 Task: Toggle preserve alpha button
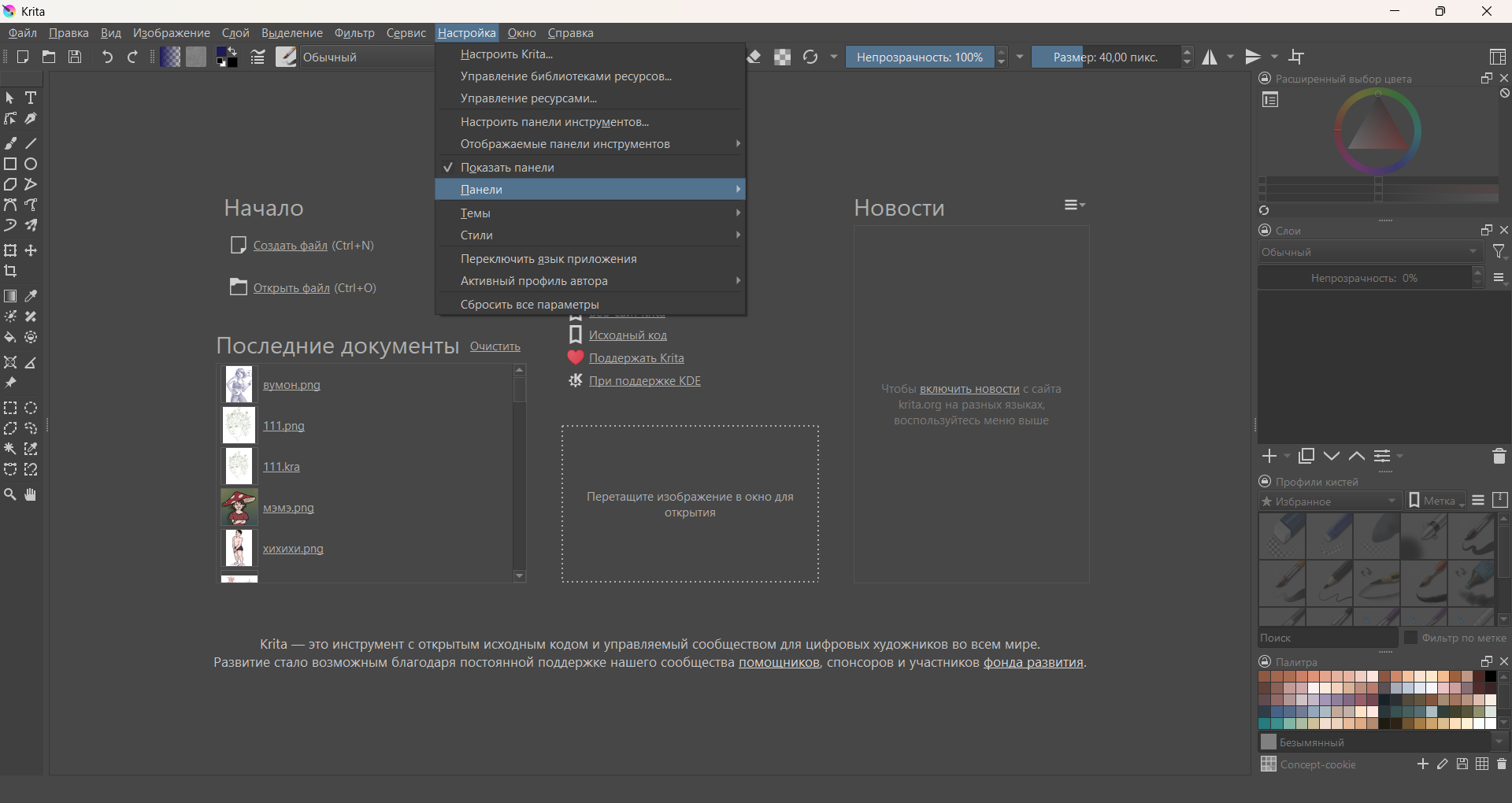coord(782,57)
